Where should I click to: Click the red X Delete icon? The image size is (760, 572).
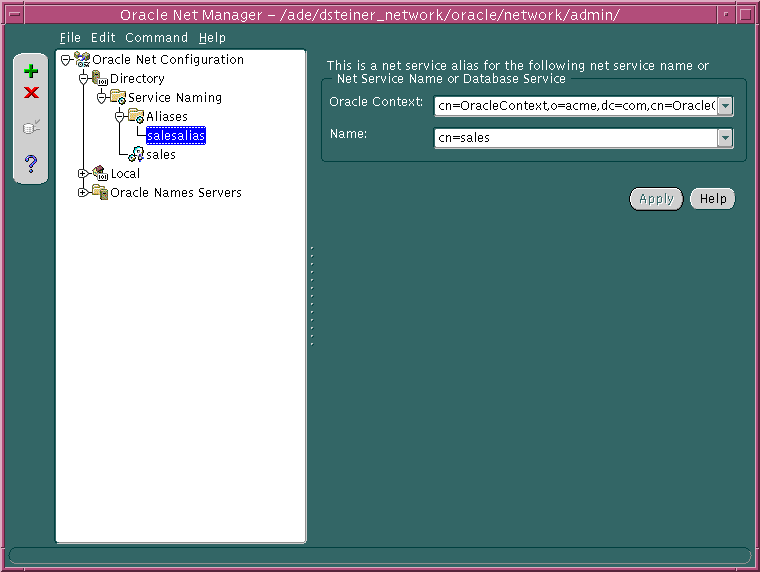point(31,92)
